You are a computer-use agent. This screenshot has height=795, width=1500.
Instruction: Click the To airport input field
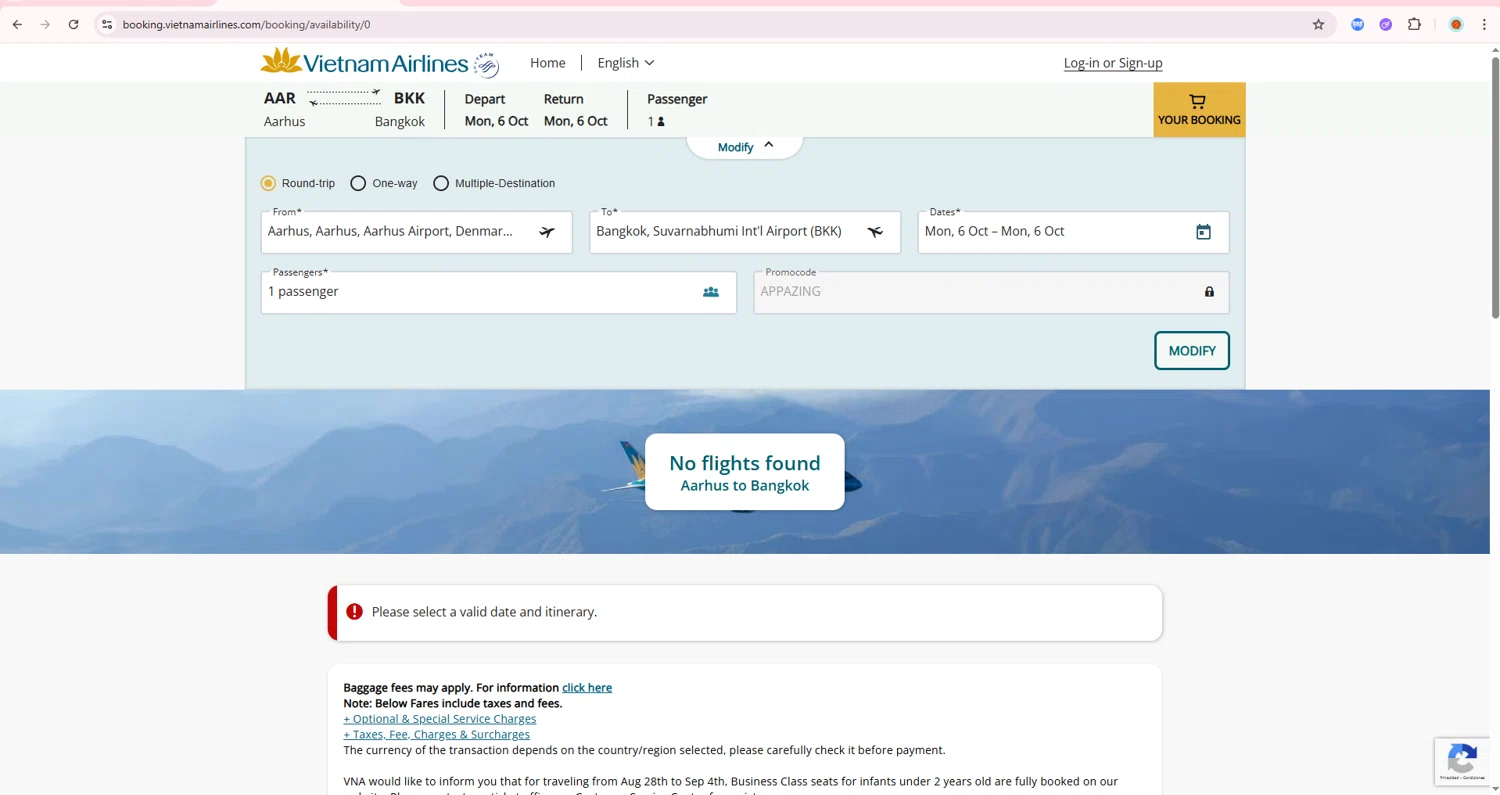745,232
